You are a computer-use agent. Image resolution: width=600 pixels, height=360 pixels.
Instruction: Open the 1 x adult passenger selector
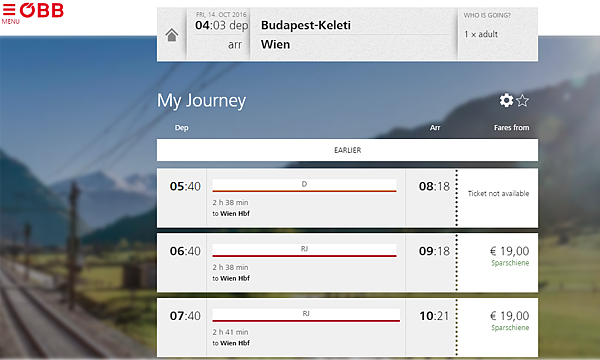coord(481,34)
